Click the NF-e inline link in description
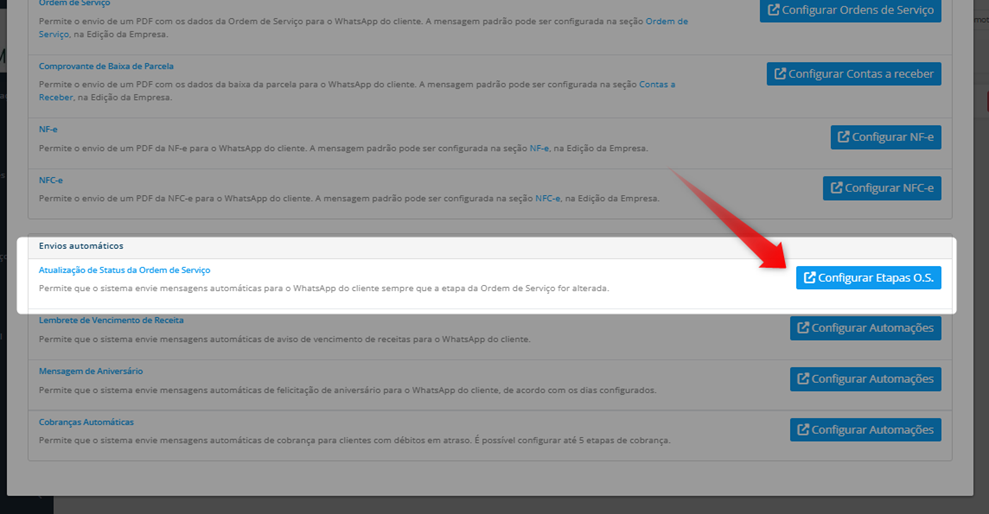Viewport: 989px width, 514px height. coord(539,148)
